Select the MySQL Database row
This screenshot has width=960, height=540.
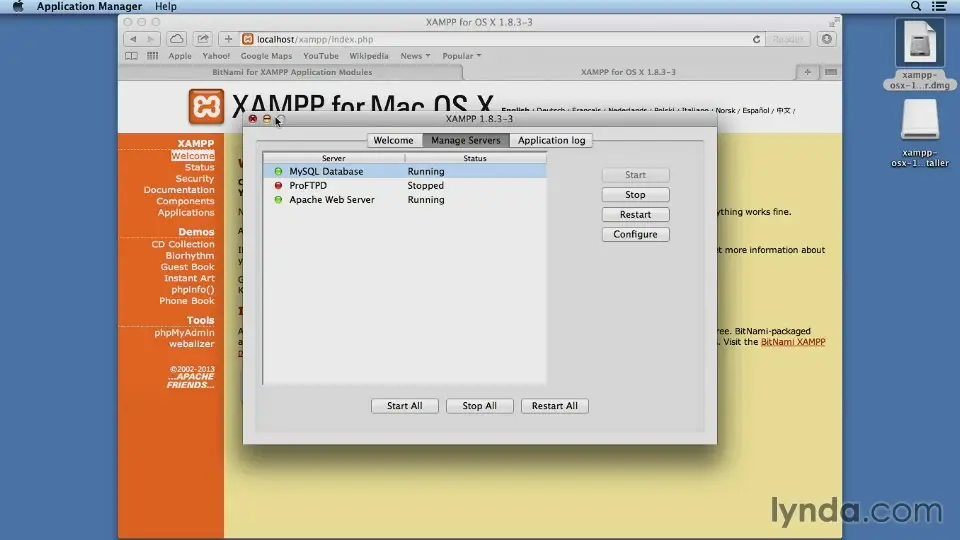(405, 171)
